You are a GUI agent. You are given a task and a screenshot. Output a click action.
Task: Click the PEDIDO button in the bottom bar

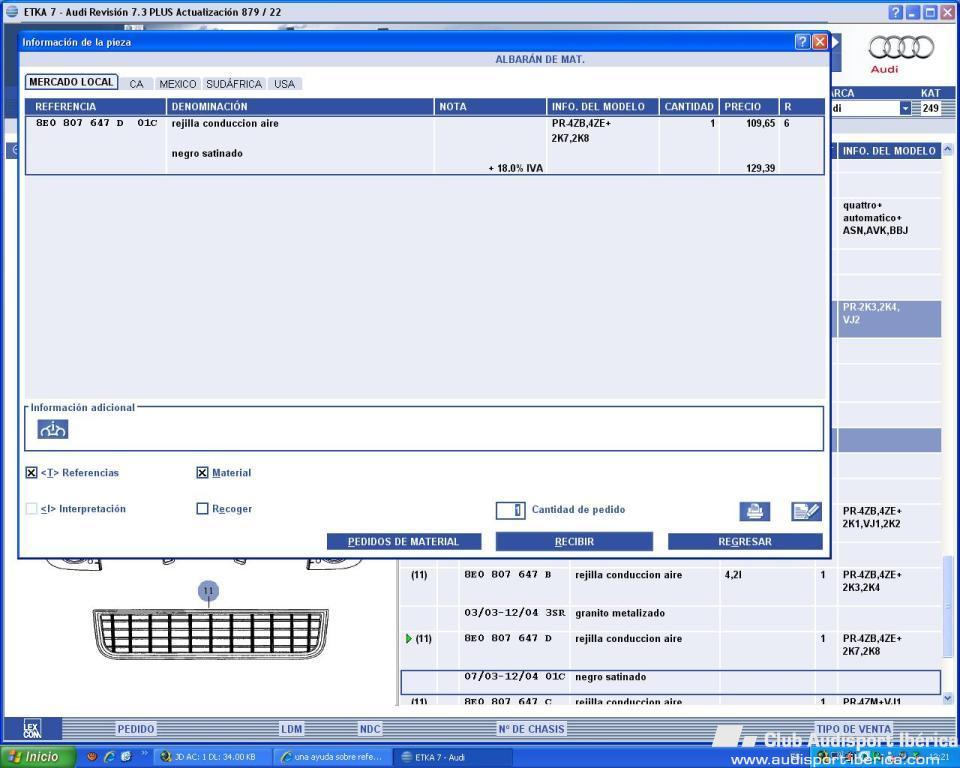pos(136,729)
